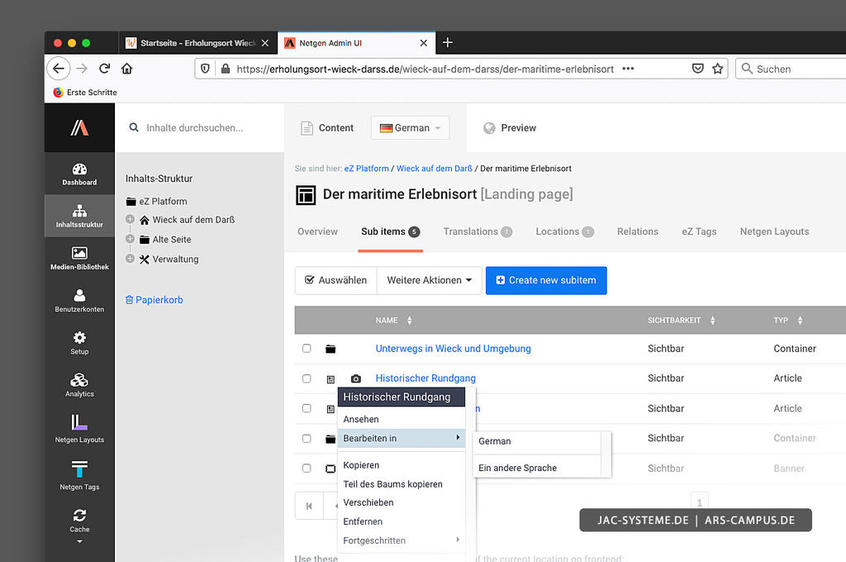This screenshot has height=562, width=846.
Task: Open the Netgen Tags sidebar section
Action: [x=79, y=475]
